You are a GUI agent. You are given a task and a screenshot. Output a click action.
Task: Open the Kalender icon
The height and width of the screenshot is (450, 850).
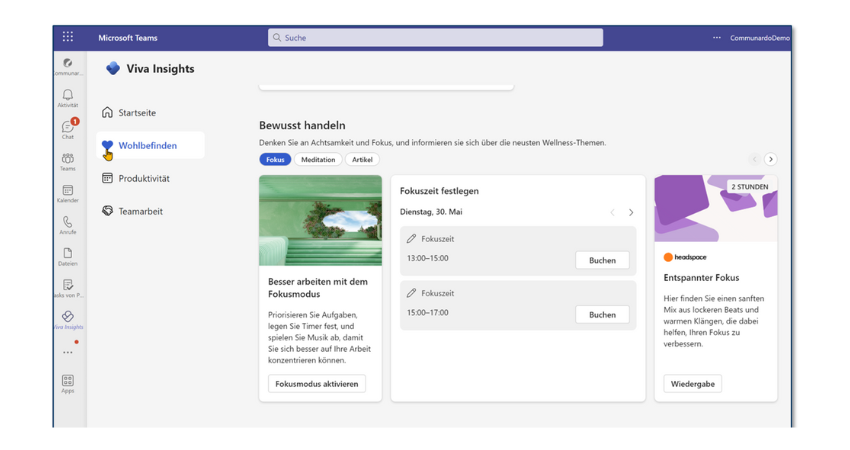(68, 190)
